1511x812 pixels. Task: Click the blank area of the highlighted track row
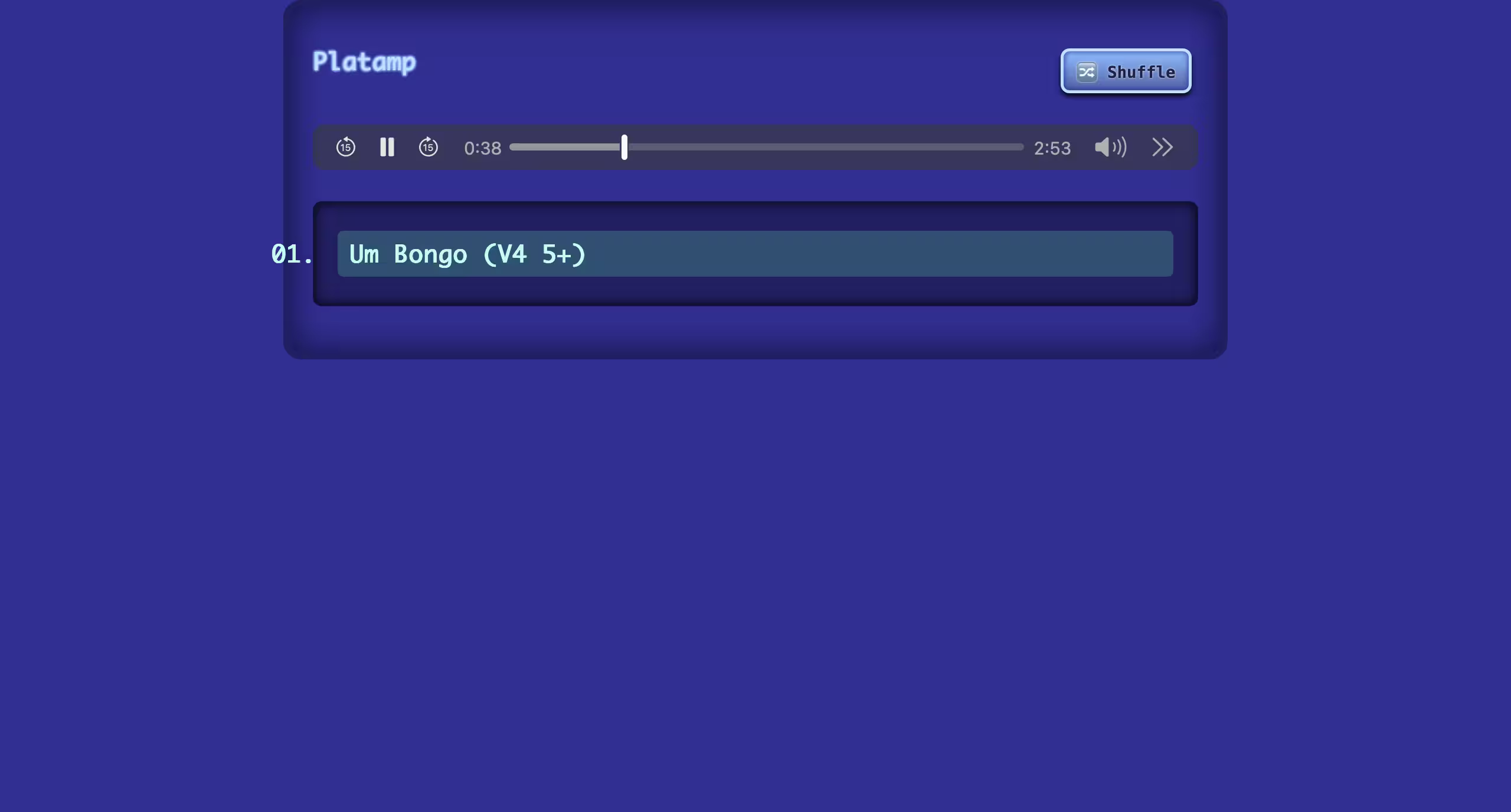tap(879, 254)
